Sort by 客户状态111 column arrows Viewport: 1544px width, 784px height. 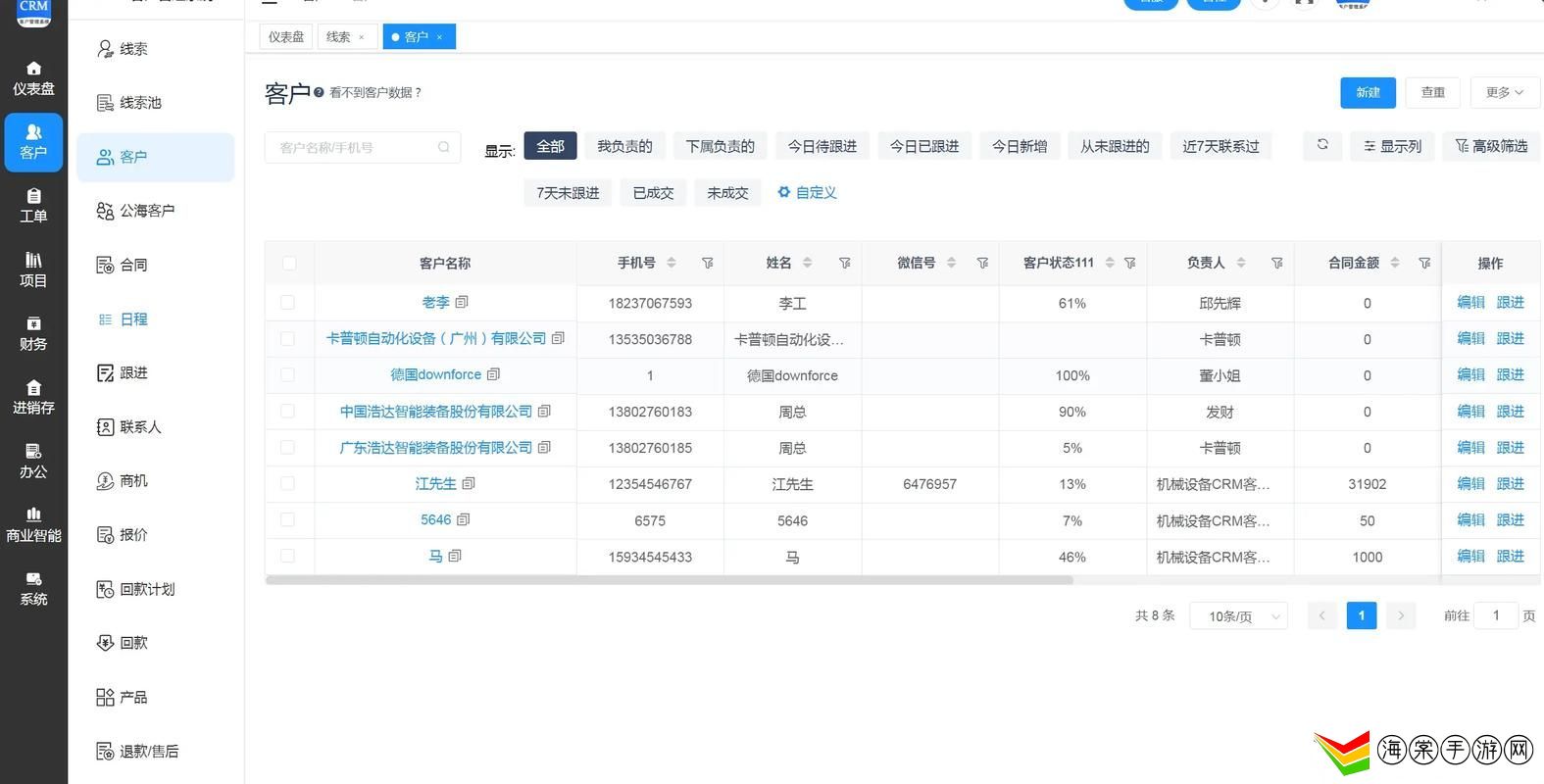1110,263
